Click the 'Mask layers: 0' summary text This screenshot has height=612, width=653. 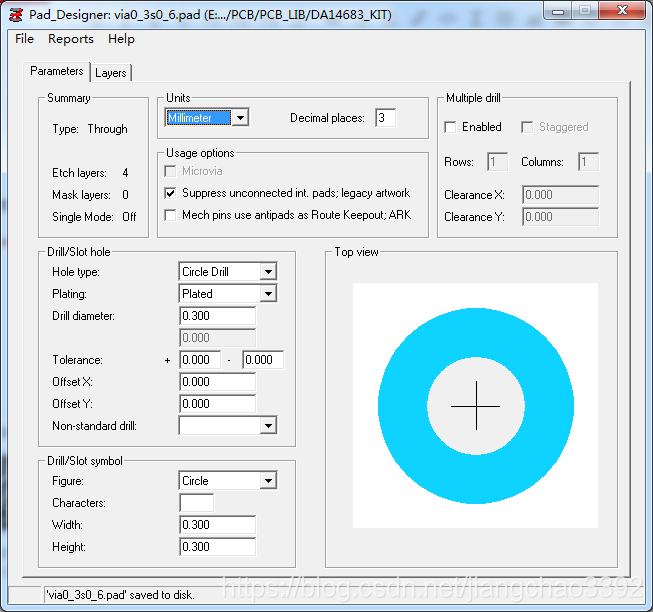pyautogui.click(x=90, y=195)
